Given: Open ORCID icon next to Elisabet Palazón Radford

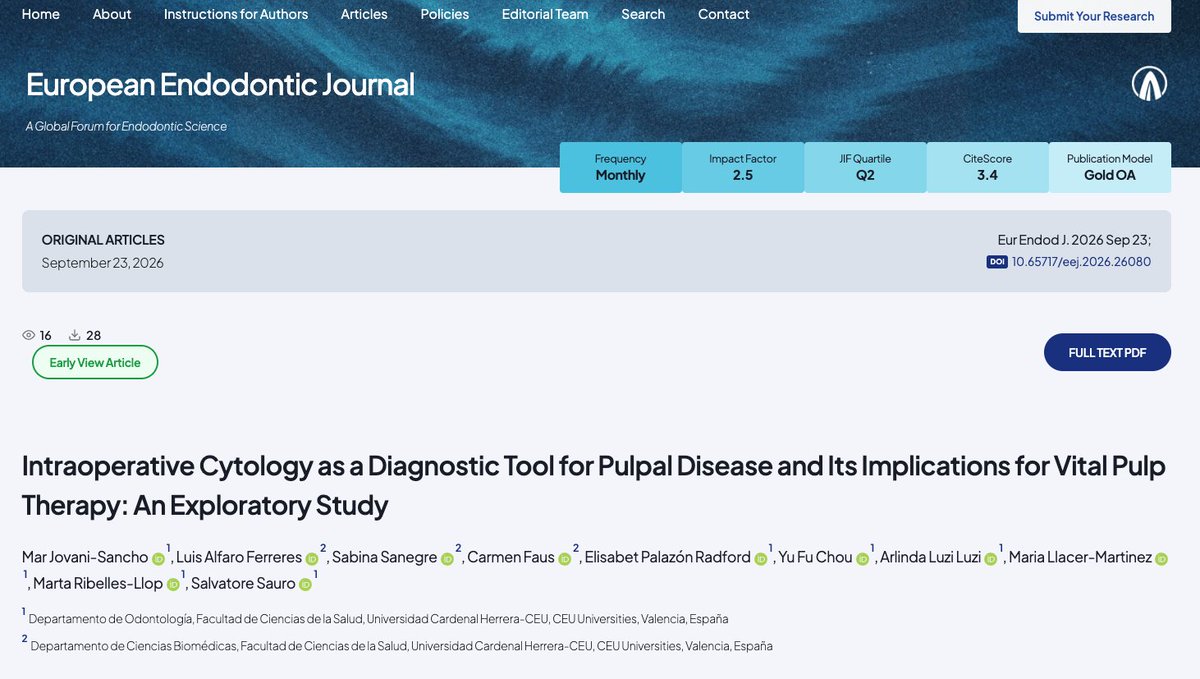Looking at the screenshot, I should 760,559.
